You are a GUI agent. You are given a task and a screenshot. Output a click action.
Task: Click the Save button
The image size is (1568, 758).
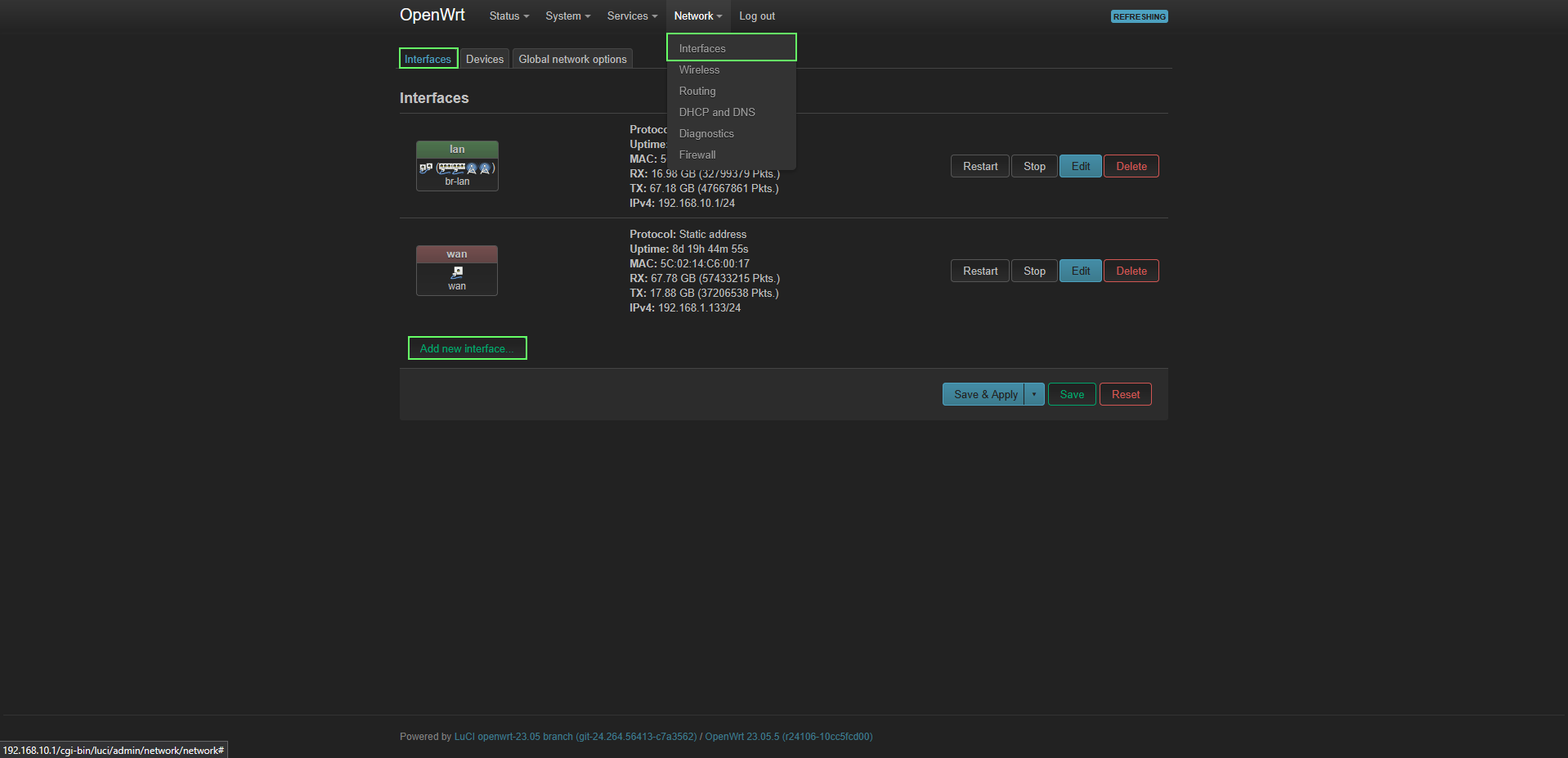(1072, 394)
